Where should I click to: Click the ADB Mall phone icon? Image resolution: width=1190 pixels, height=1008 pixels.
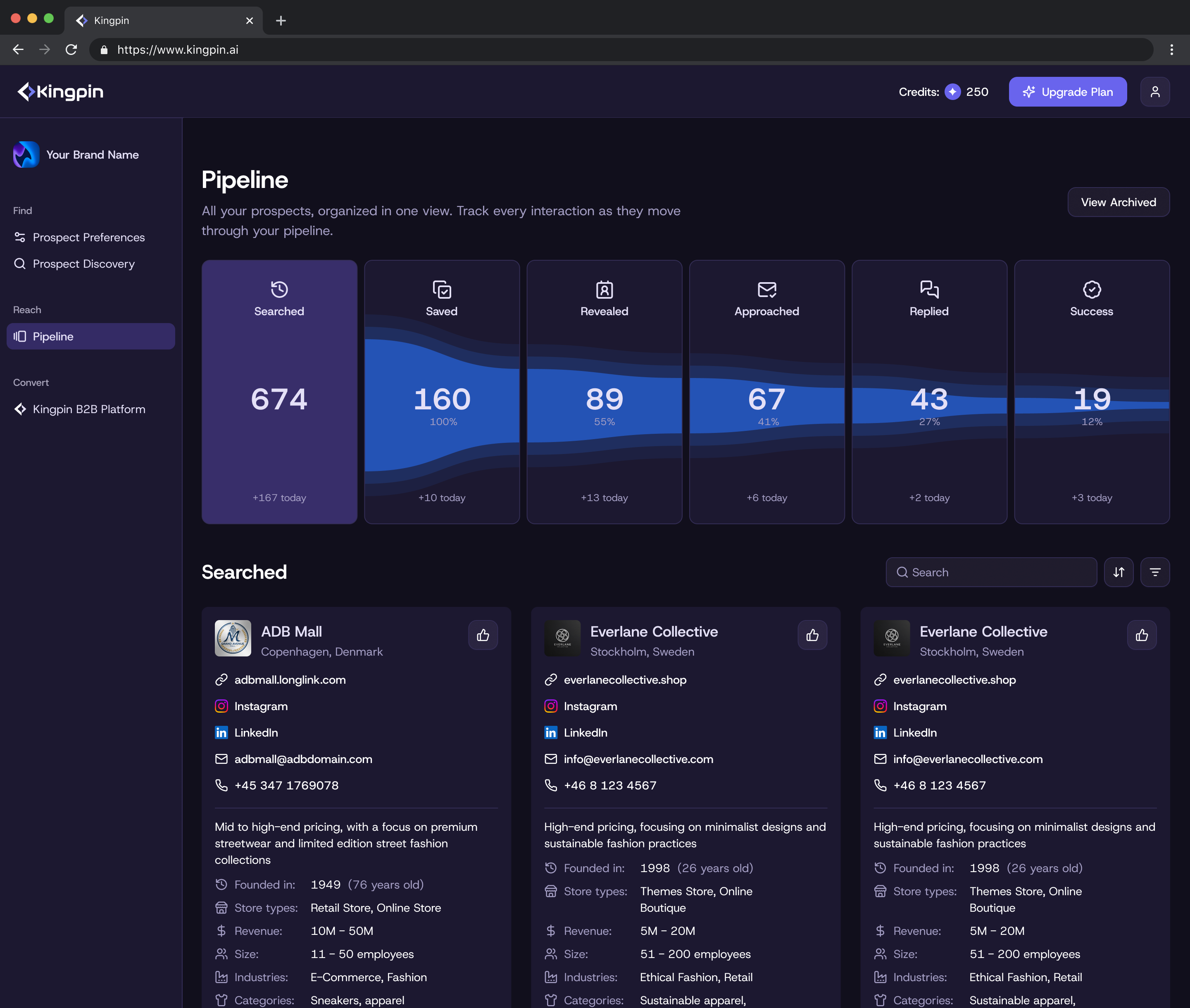tap(221, 785)
